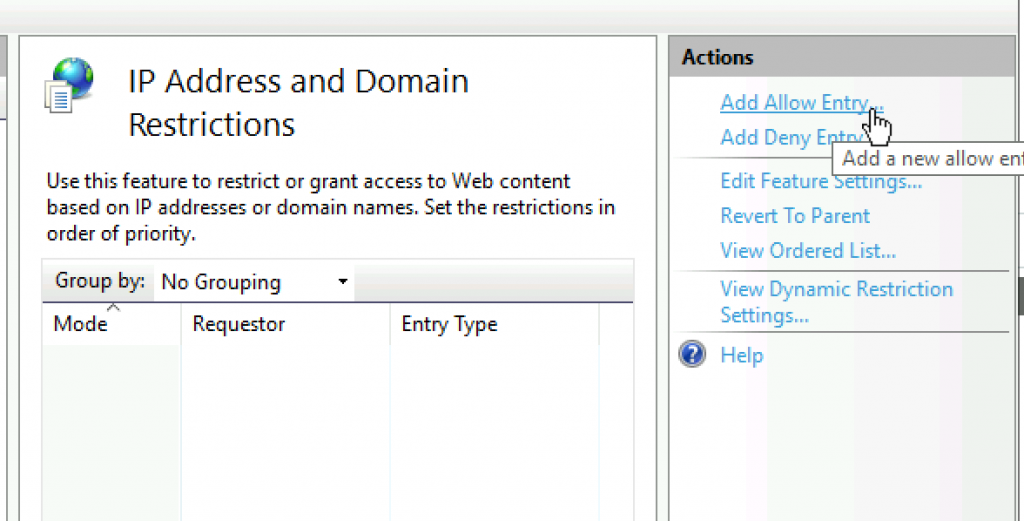The width and height of the screenshot is (1024, 521).
Task: Click the IP Address and Domain Restrictions heading
Action: 298,102
